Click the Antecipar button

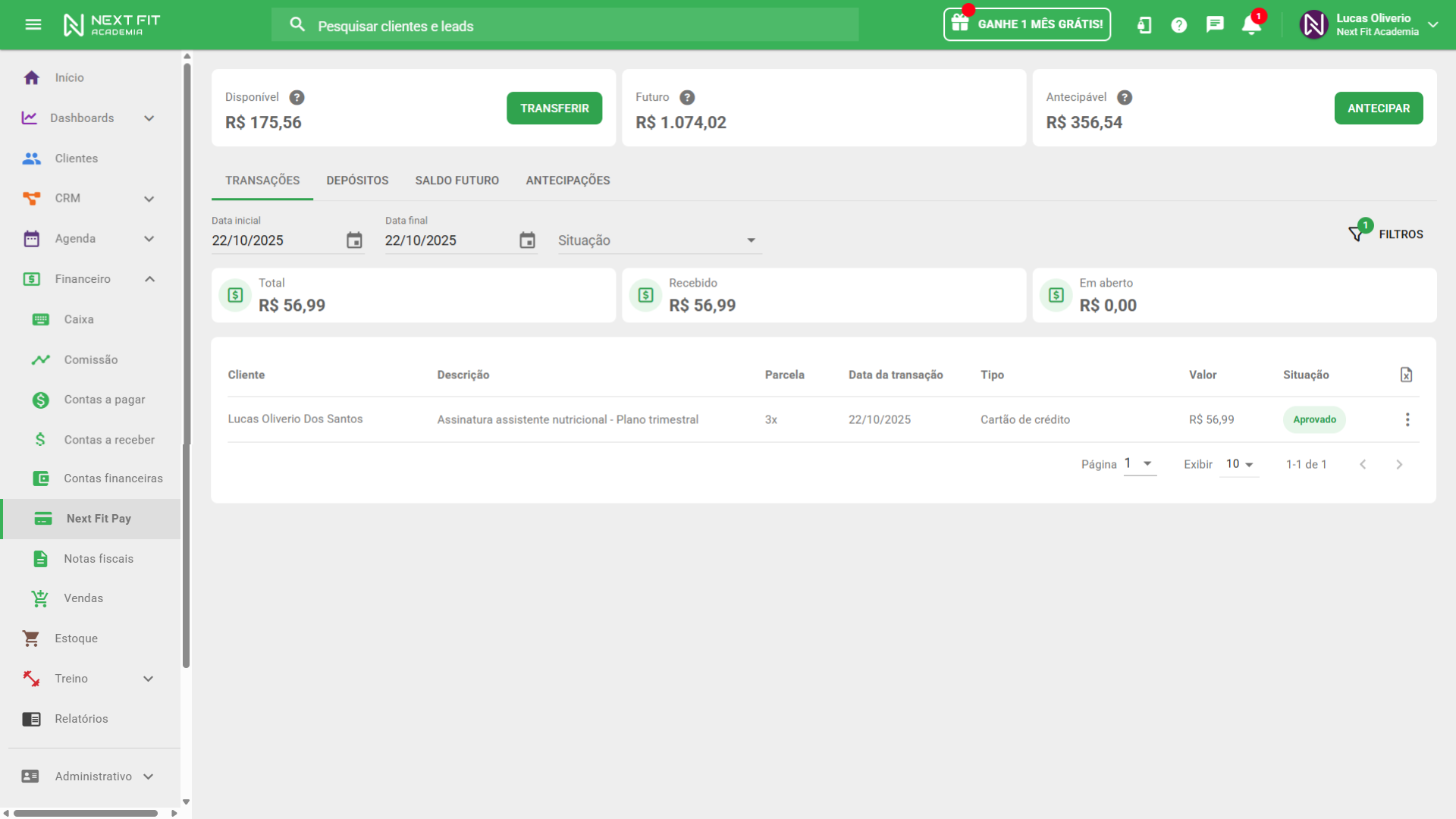click(1378, 108)
